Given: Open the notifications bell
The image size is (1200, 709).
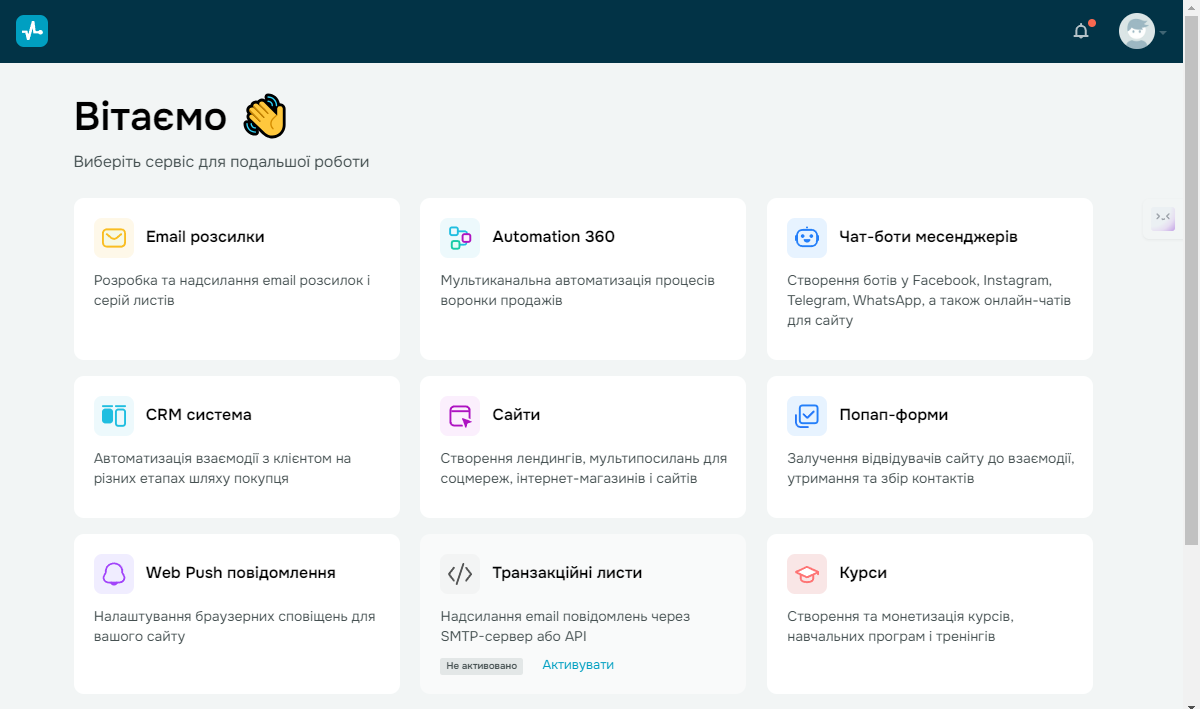Looking at the screenshot, I should 1081,31.
